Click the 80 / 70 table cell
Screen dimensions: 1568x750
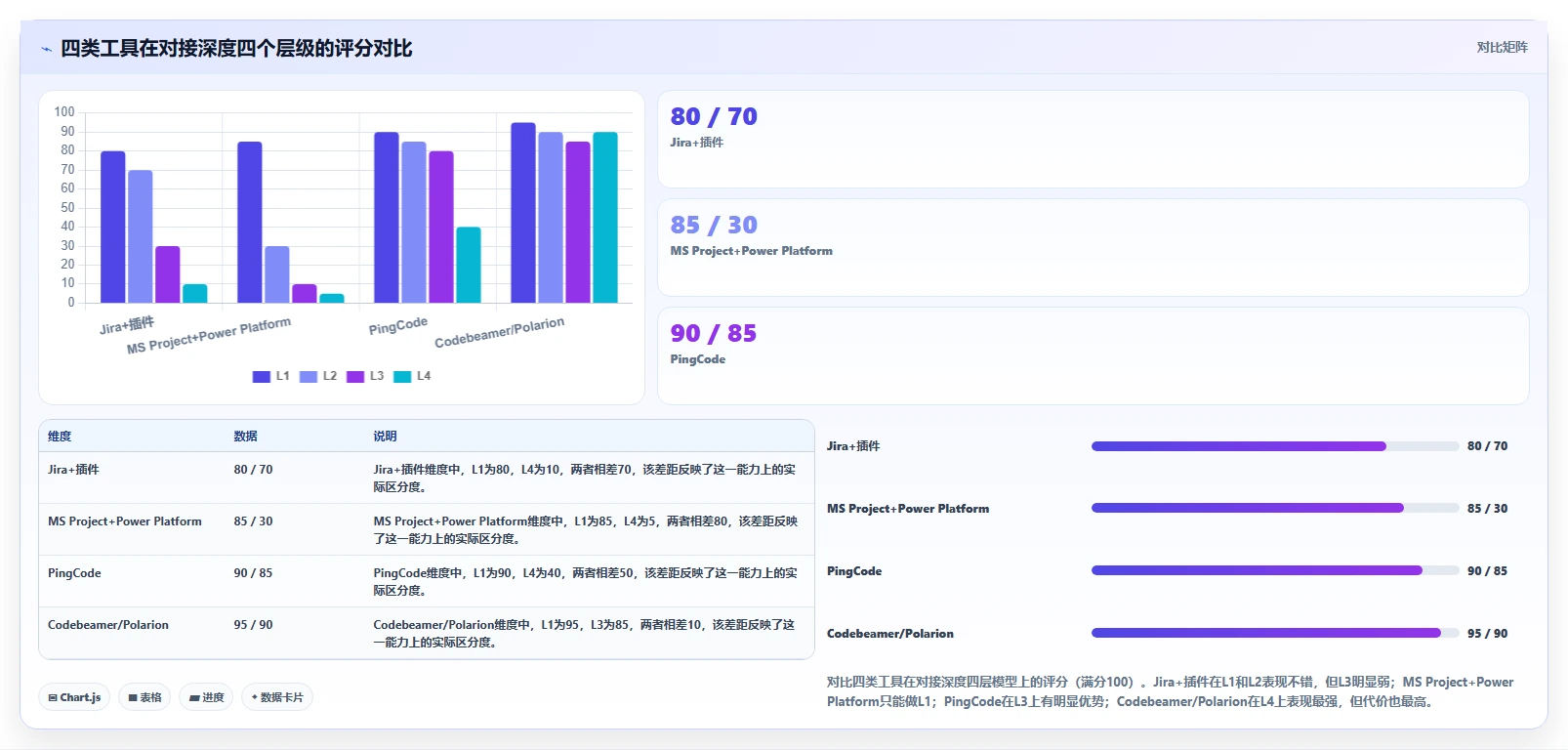pyautogui.click(x=253, y=470)
